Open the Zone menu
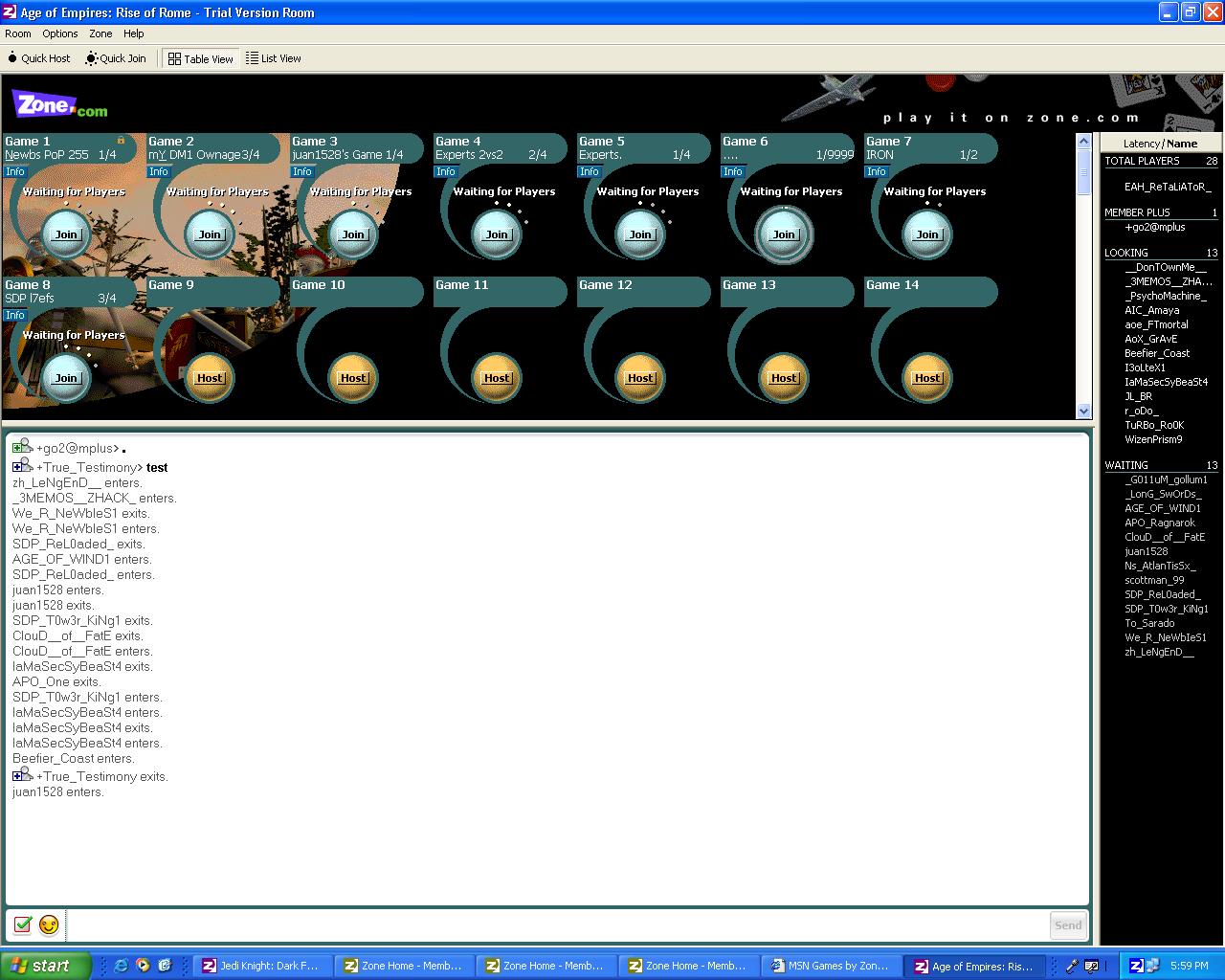Viewport: 1225px width, 980px height. pyautogui.click(x=100, y=33)
